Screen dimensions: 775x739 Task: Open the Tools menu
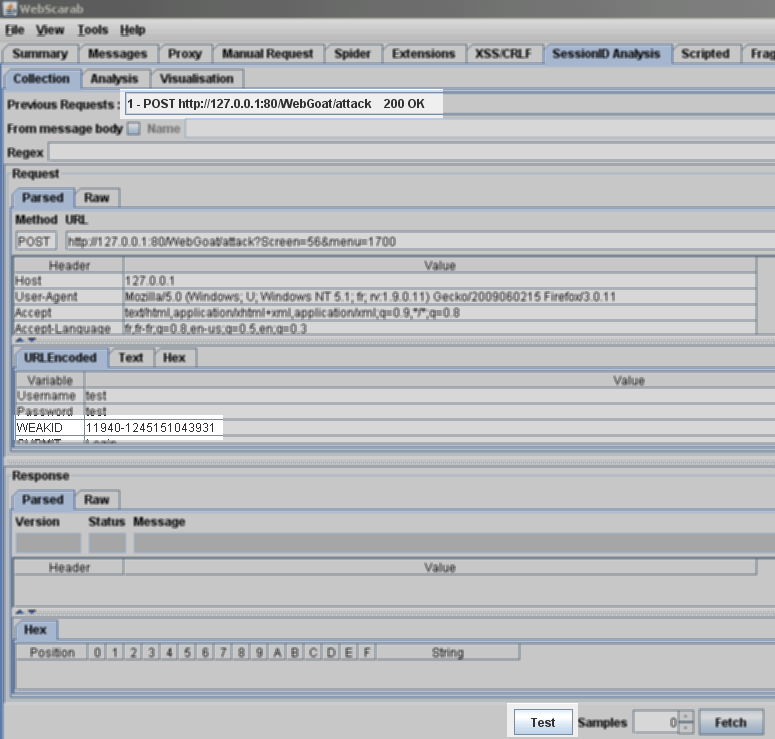92,30
